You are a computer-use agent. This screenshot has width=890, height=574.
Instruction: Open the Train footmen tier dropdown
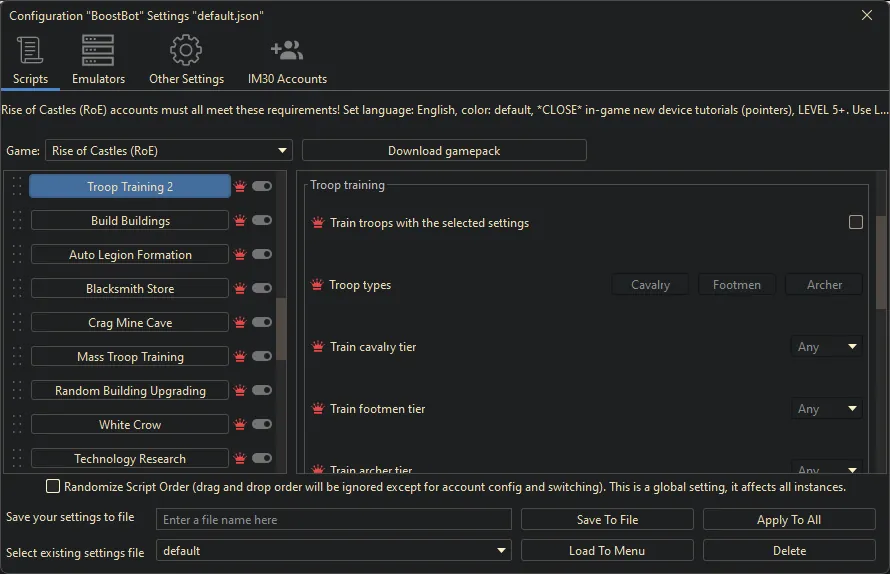[x=826, y=408]
